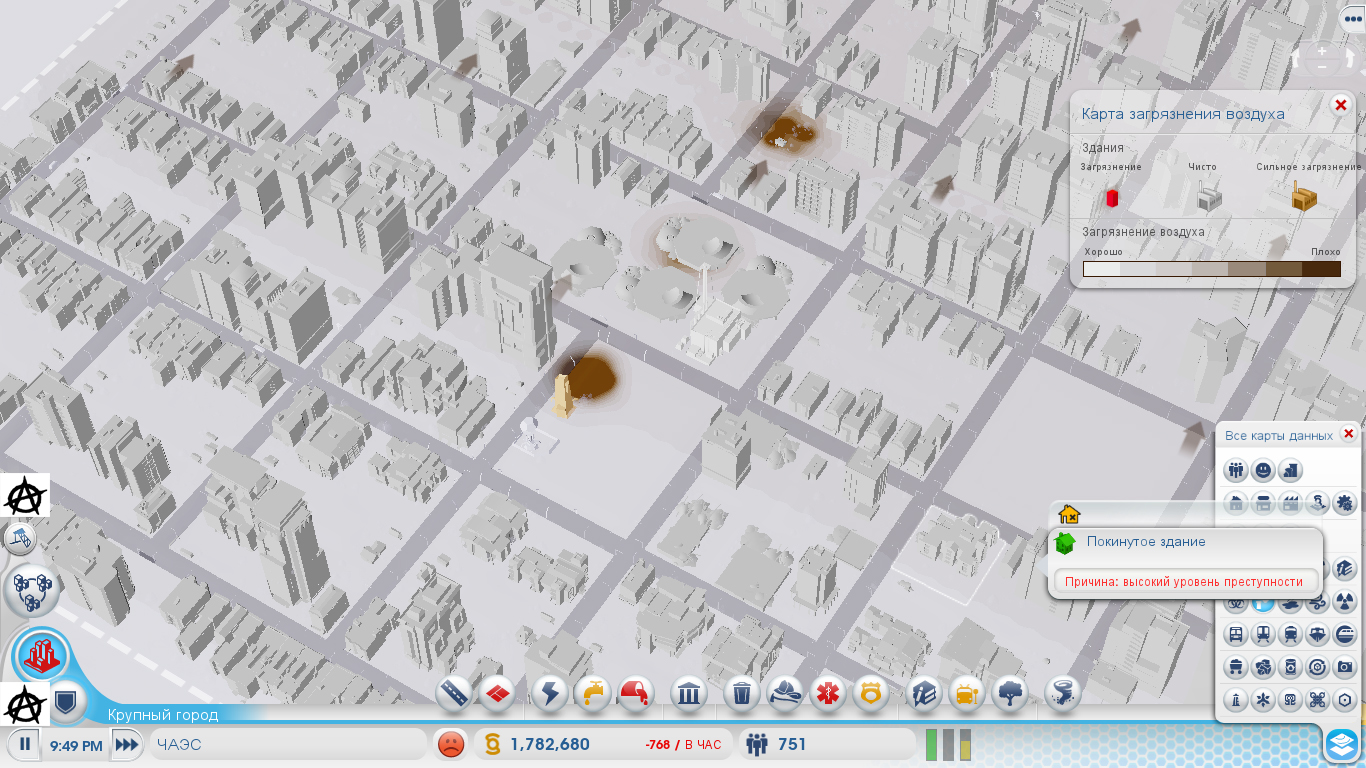Show the coal mining cart data map
The image size is (1366, 768).
[x=1236, y=667]
